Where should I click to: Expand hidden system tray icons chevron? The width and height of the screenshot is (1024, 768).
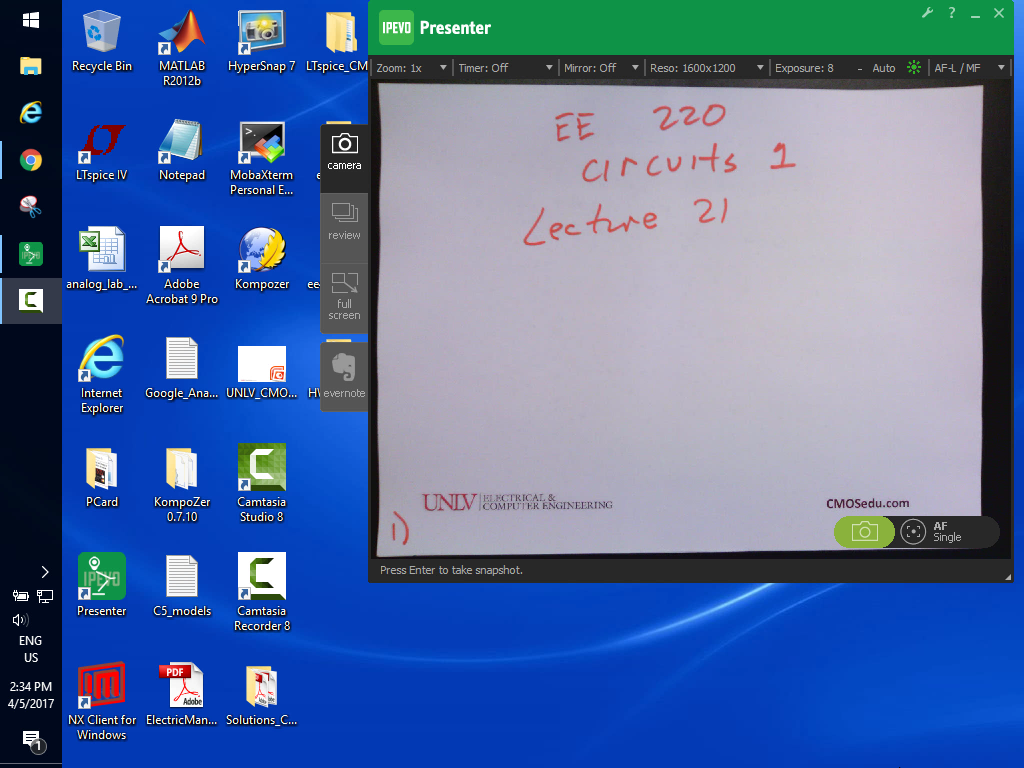(x=44, y=572)
